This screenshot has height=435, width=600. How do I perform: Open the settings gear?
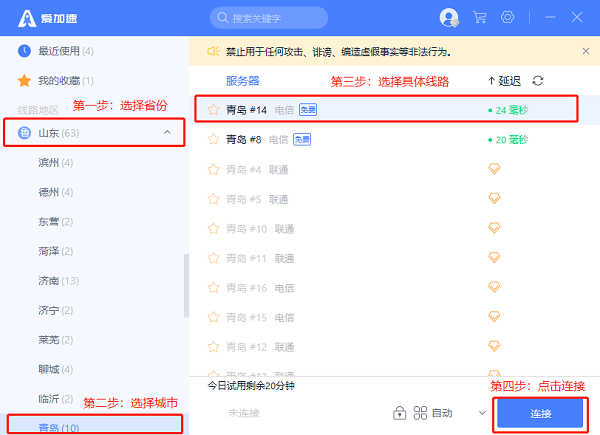pos(507,17)
